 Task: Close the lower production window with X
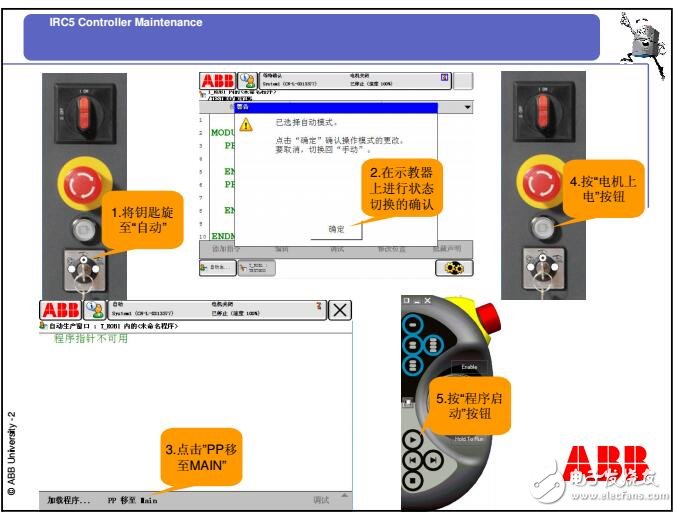coord(340,310)
